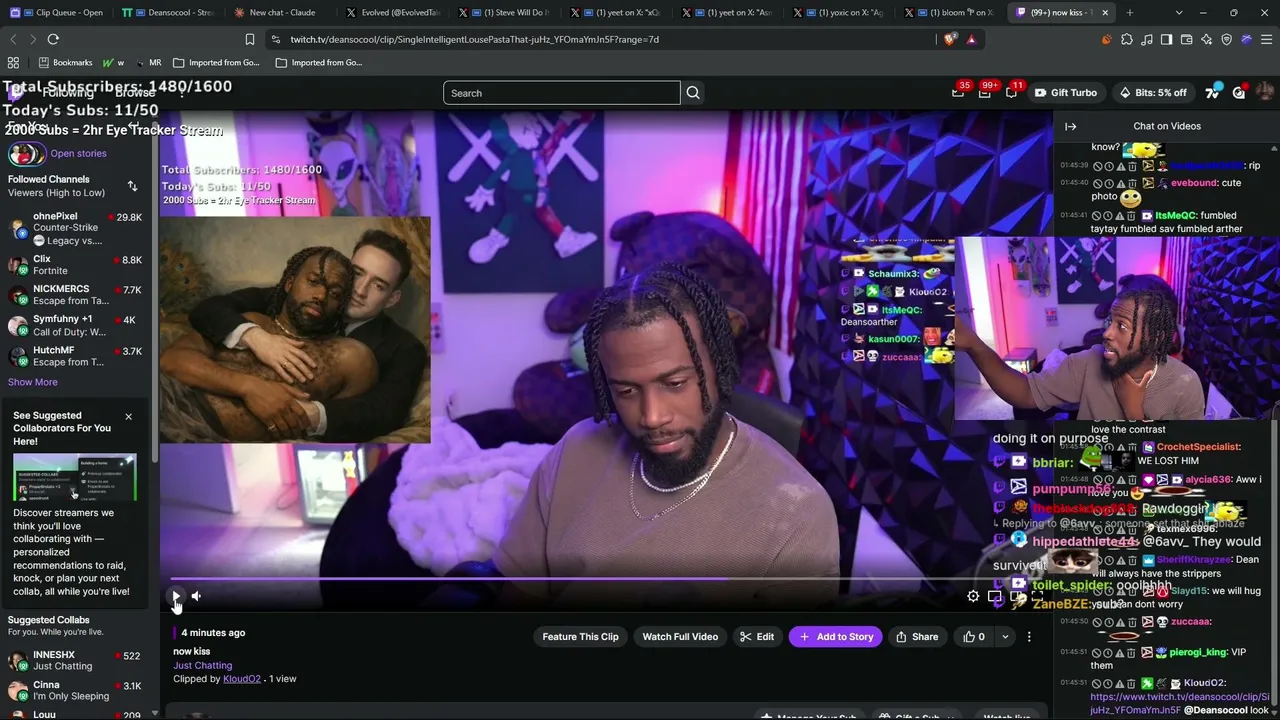The height and width of the screenshot is (720, 1280).
Task: Click the Feature This Clip button
Action: [580, 637]
